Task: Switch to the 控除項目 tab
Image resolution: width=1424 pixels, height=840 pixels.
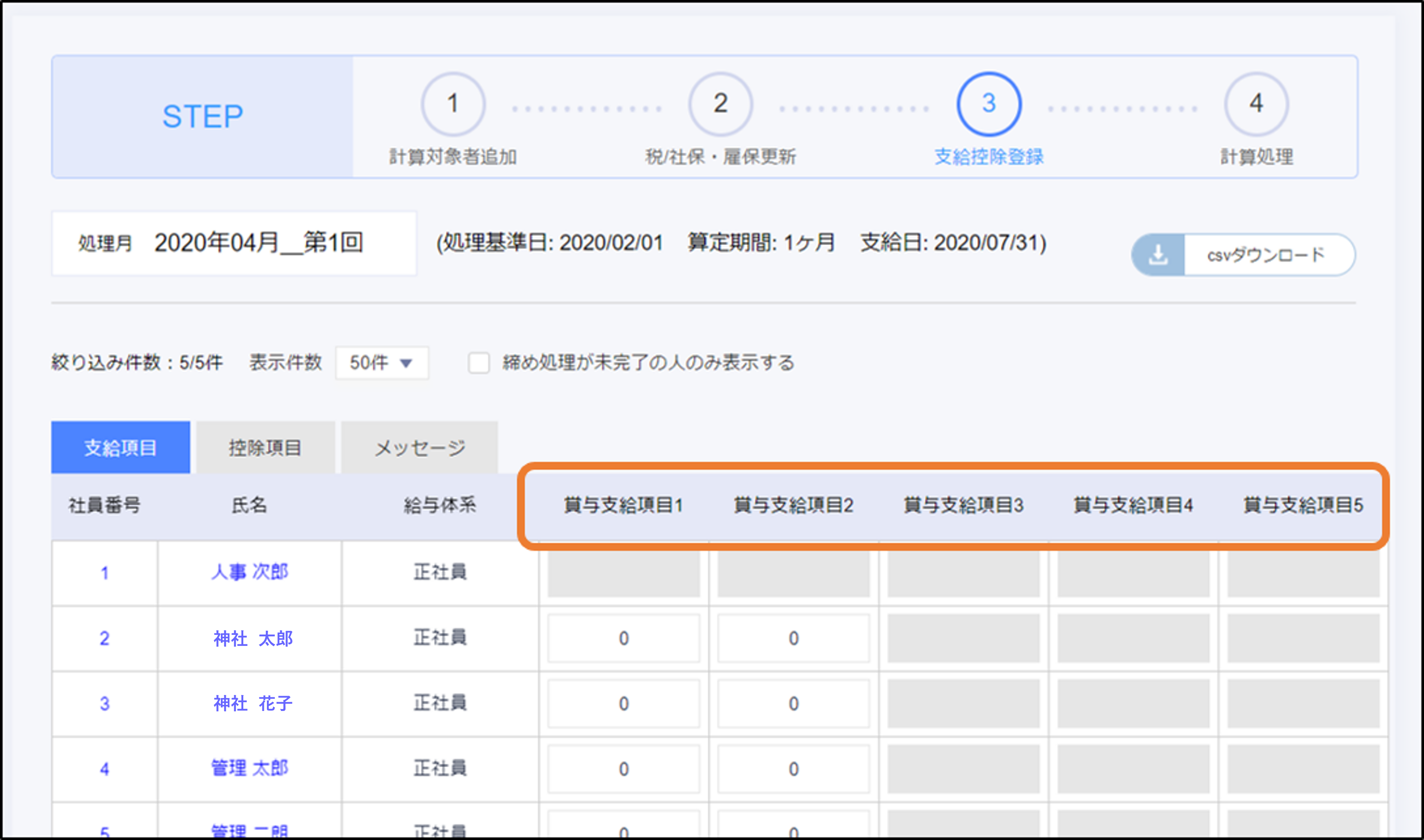Action: (x=265, y=448)
